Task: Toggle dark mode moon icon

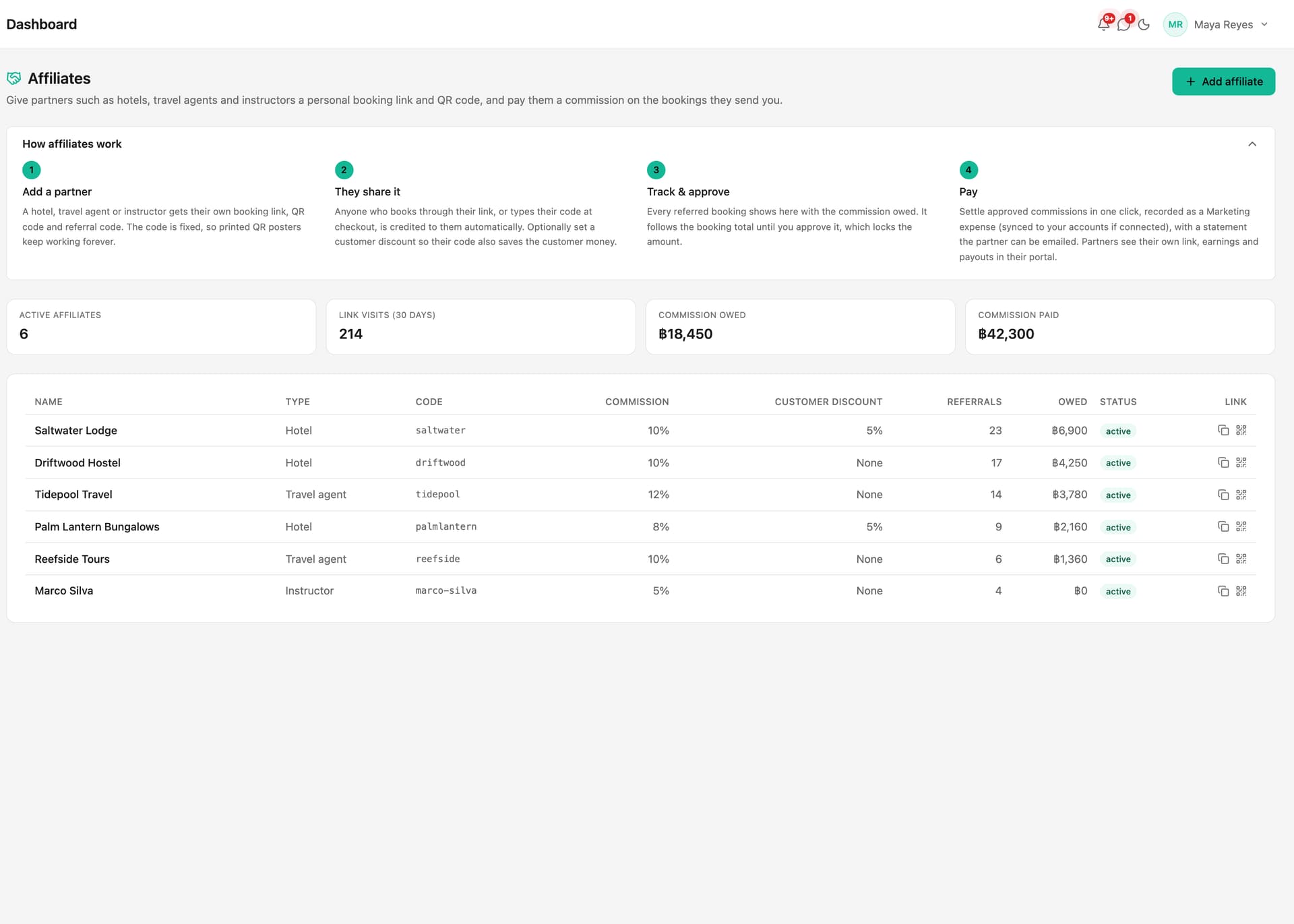Action: point(1144,24)
